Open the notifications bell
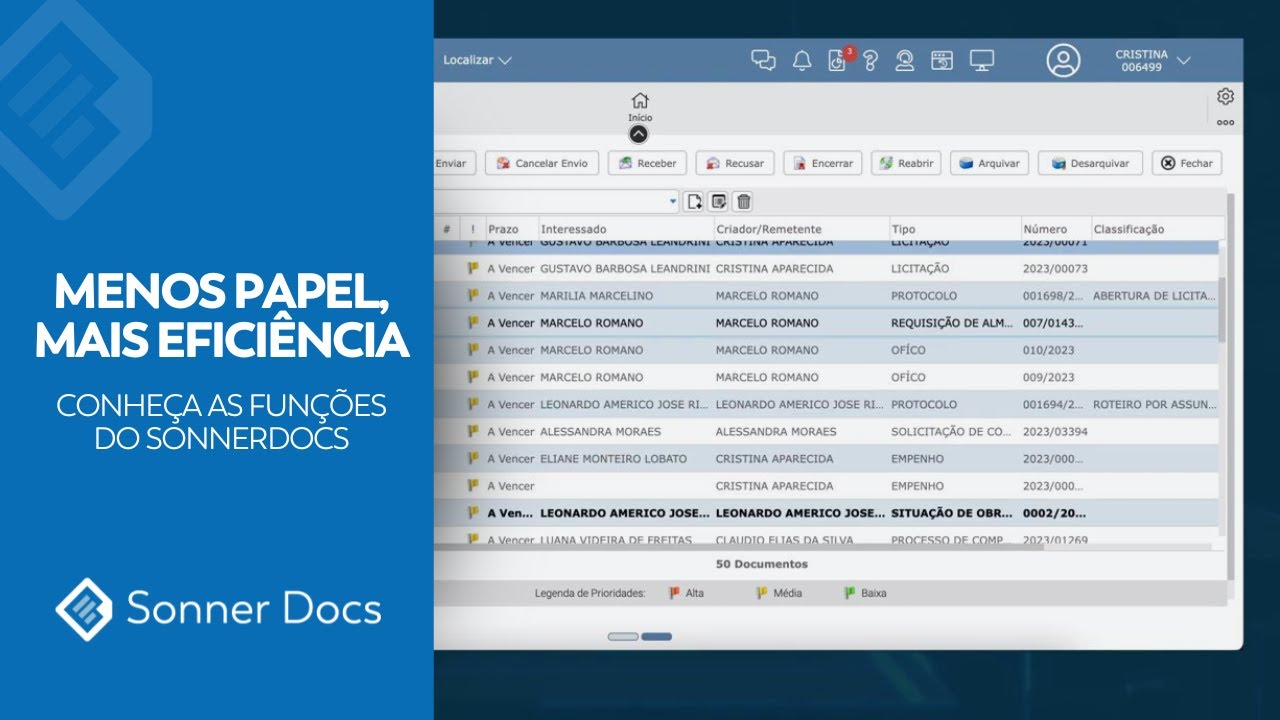The height and width of the screenshot is (720, 1280). (x=802, y=61)
